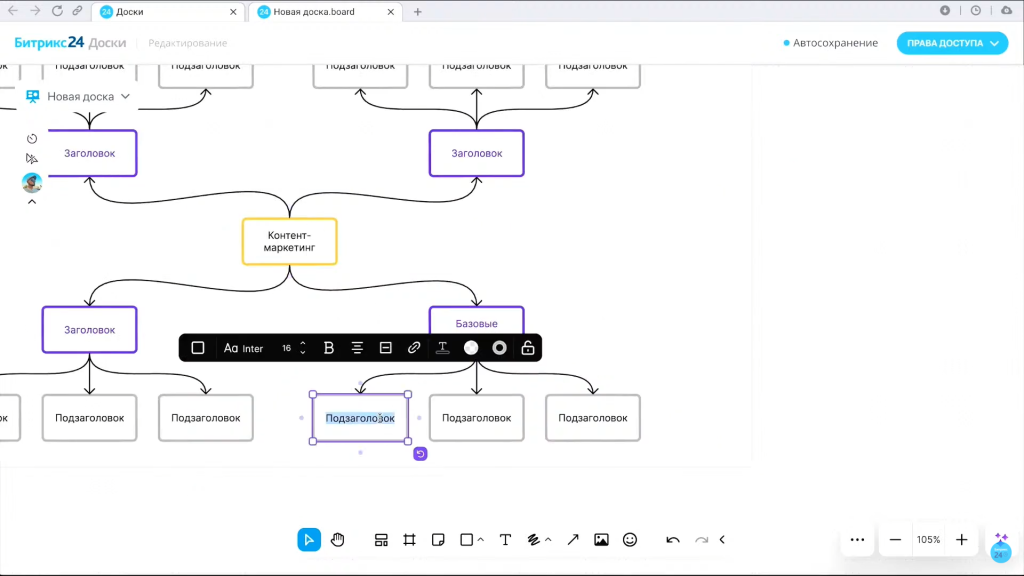Click the purple rotate handle of selected block
The image size is (1024, 576).
click(x=420, y=454)
